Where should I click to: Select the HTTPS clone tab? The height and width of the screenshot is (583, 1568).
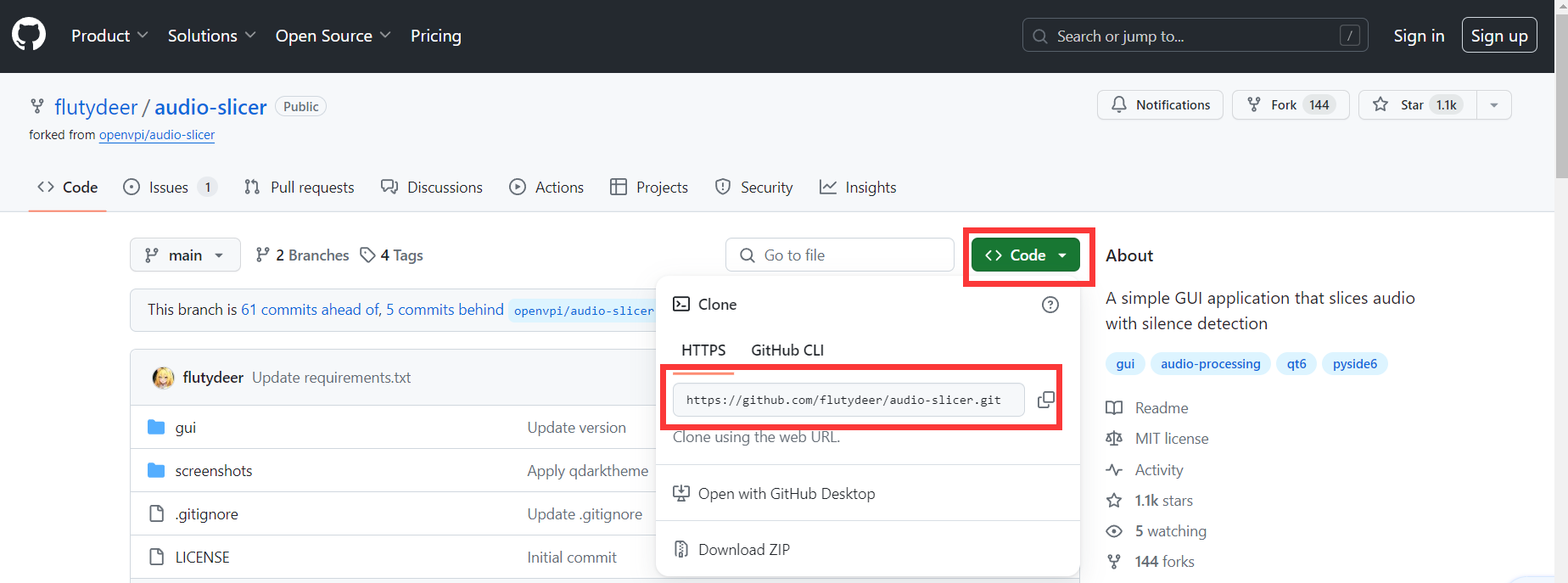(x=703, y=350)
